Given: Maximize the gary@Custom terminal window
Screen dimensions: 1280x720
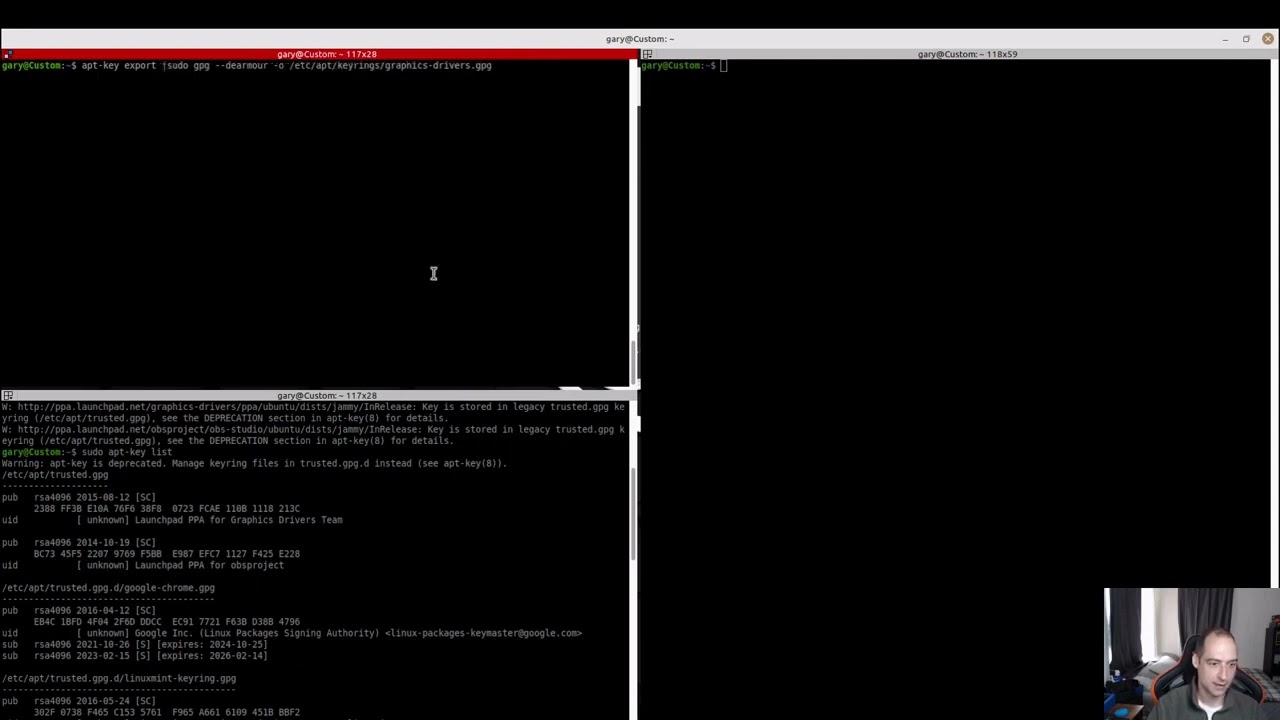Looking at the screenshot, I should click(x=1246, y=39).
